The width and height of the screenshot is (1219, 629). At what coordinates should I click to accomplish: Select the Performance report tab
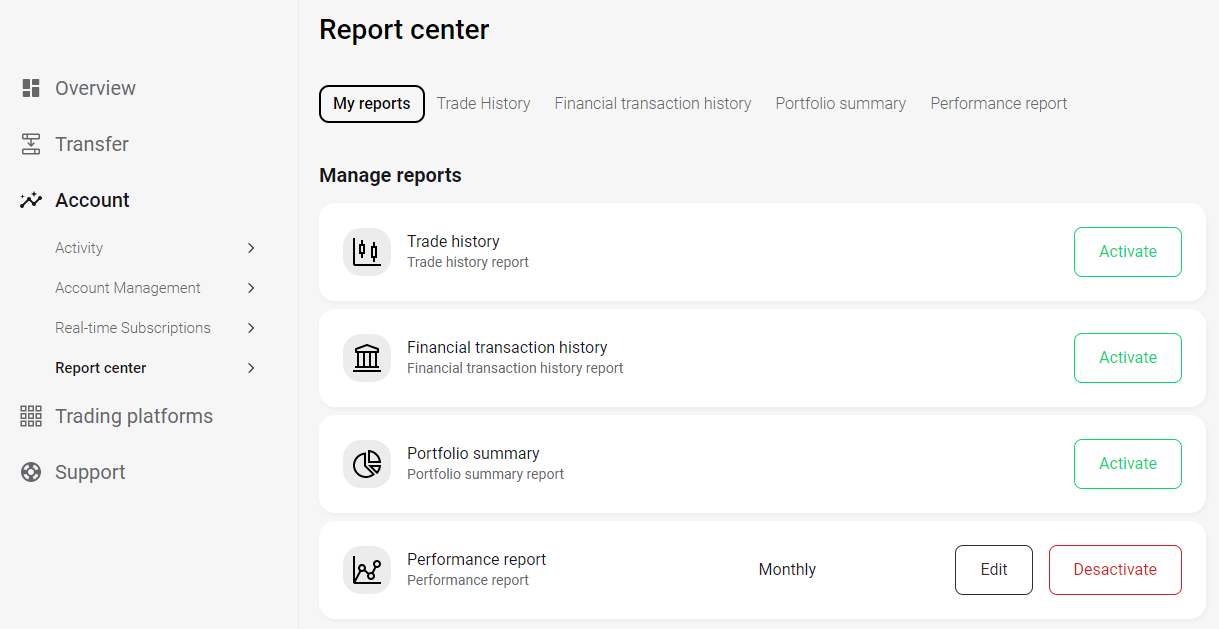click(999, 104)
